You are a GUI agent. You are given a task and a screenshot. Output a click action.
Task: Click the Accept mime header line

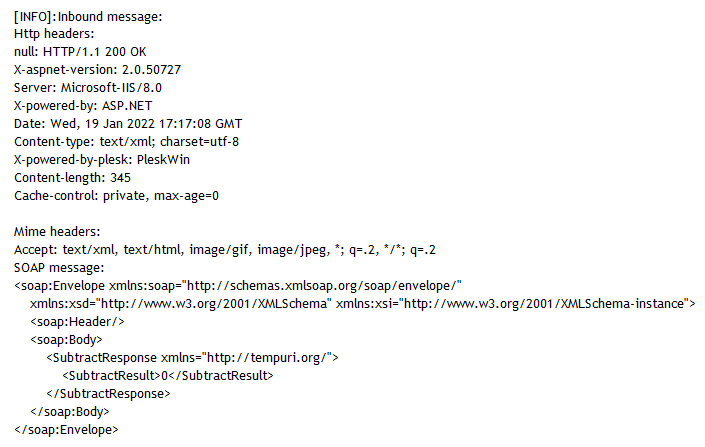(x=224, y=250)
